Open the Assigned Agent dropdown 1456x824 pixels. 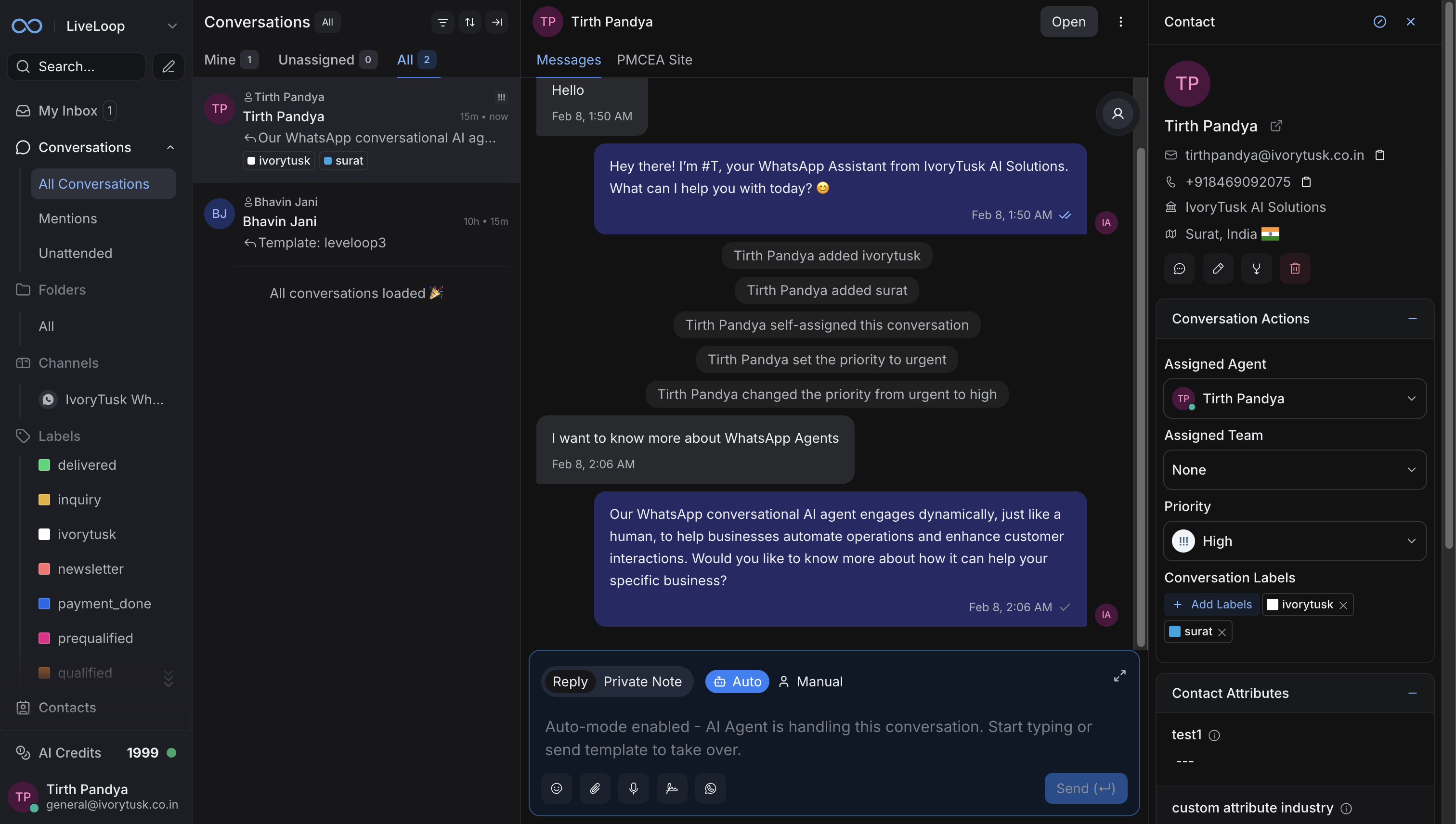(x=1294, y=399)
